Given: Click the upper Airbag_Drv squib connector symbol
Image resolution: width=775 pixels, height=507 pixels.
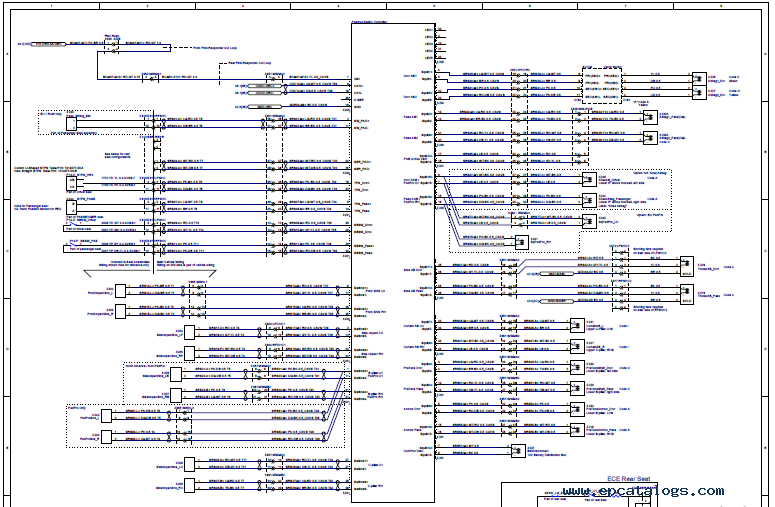Looking at the screenshot, I should pyautogui.click(x=699, y=79).
